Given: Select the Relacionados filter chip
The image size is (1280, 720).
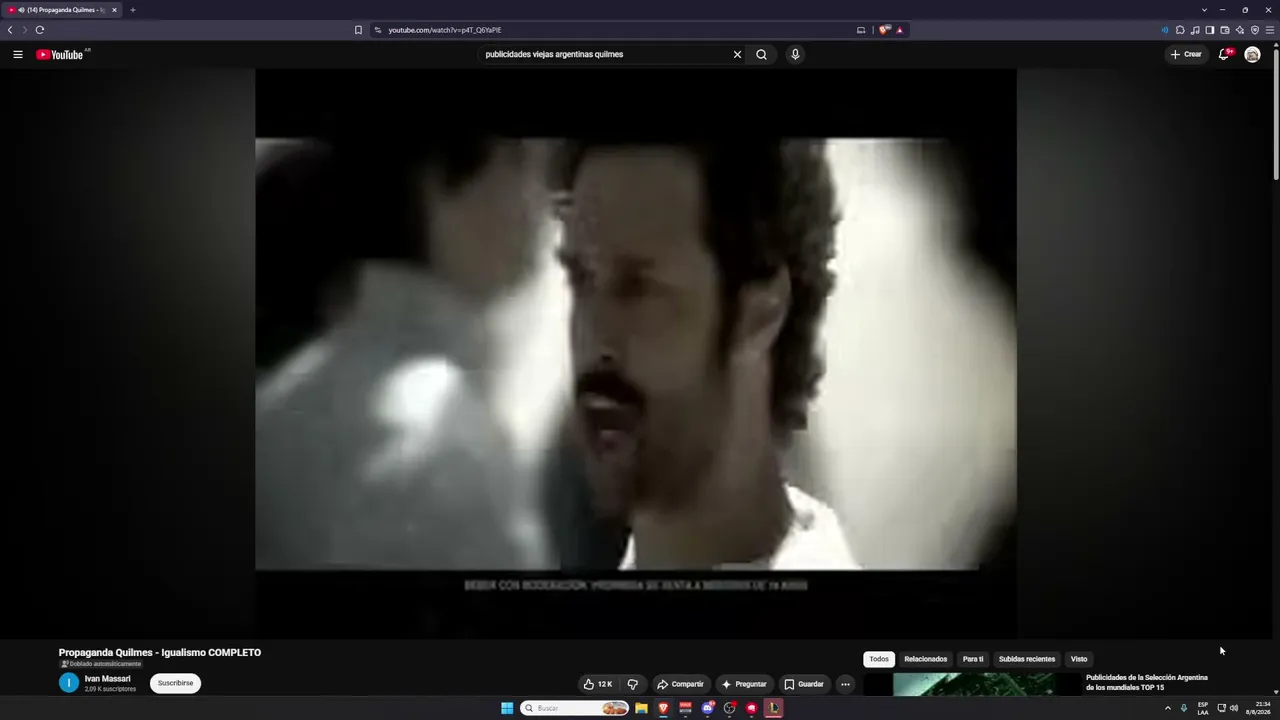Looking at the screenshot, I should pyautogui.click(x=925, y=659).
